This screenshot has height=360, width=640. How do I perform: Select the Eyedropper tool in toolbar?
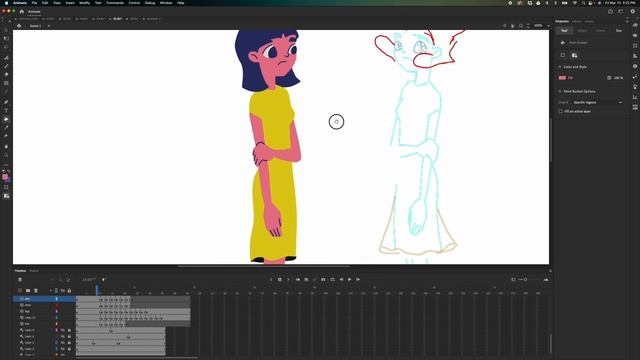pyautogui.click(x=6, y=128)
